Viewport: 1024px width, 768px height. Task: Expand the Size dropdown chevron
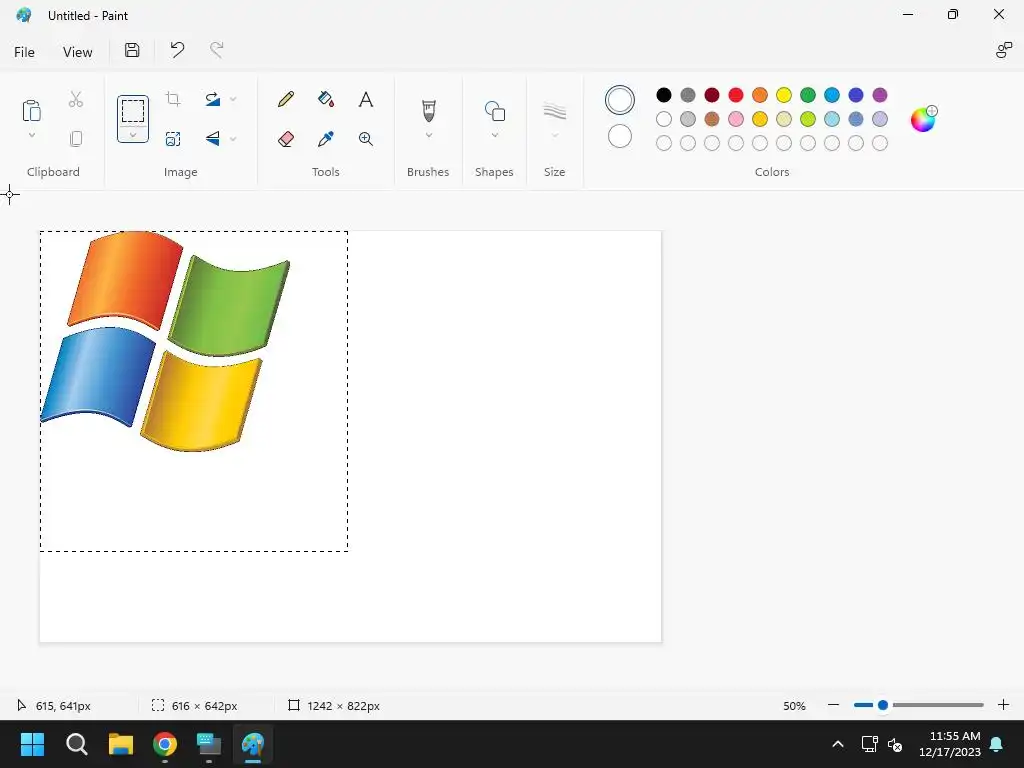554,135
